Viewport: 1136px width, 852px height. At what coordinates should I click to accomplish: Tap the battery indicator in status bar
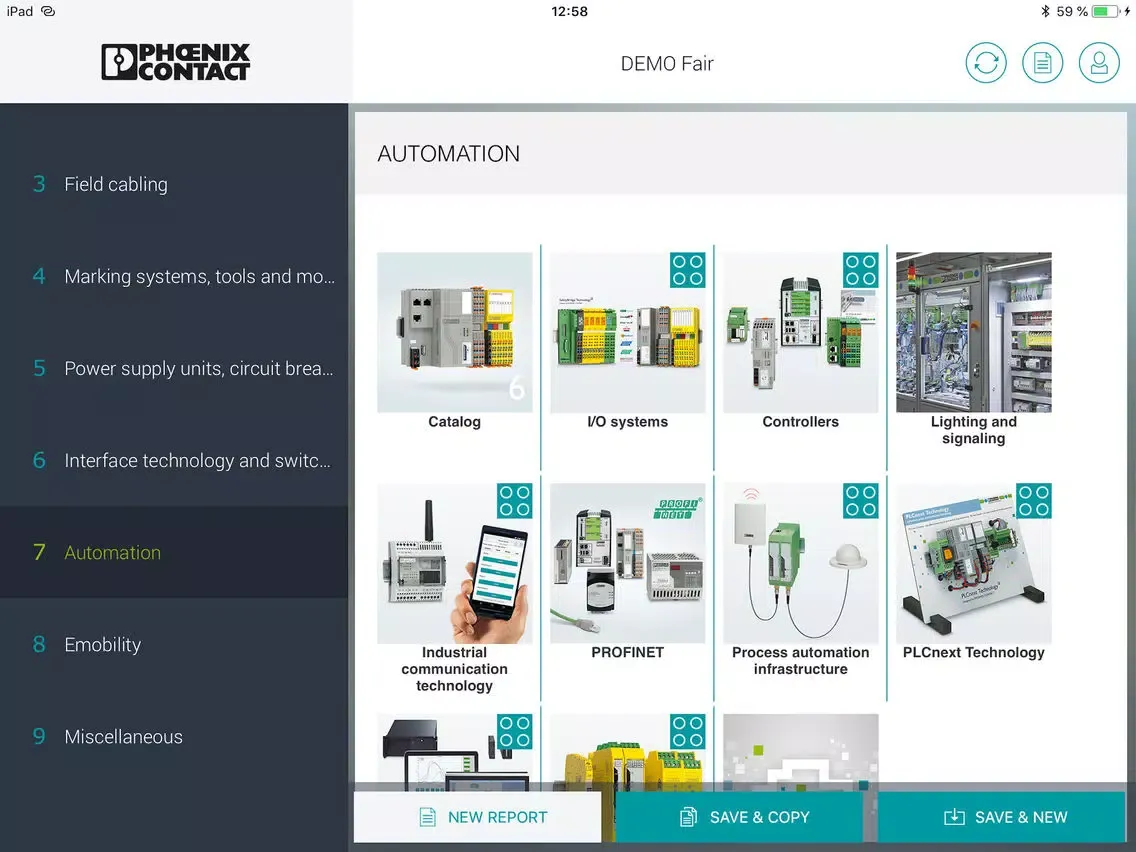coord(1106,12)
